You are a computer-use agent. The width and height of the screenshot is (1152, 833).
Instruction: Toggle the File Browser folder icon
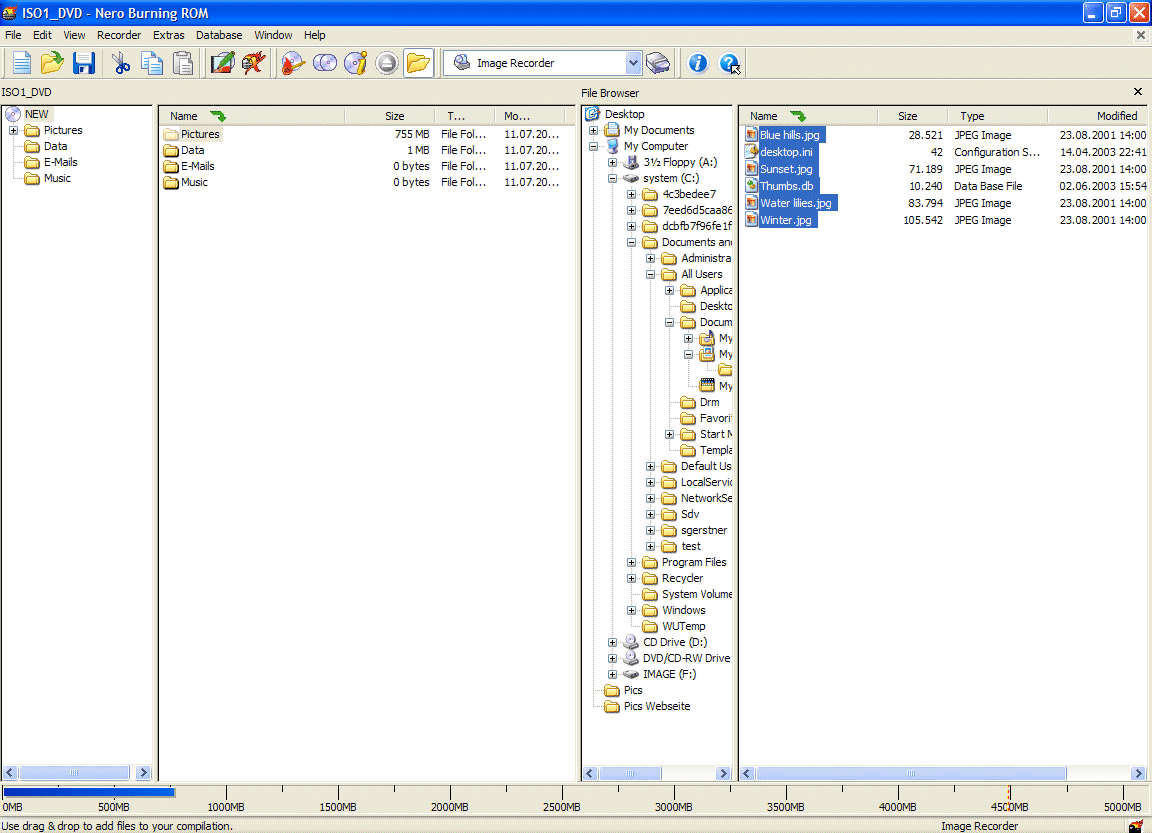click(x=418, y=63)
